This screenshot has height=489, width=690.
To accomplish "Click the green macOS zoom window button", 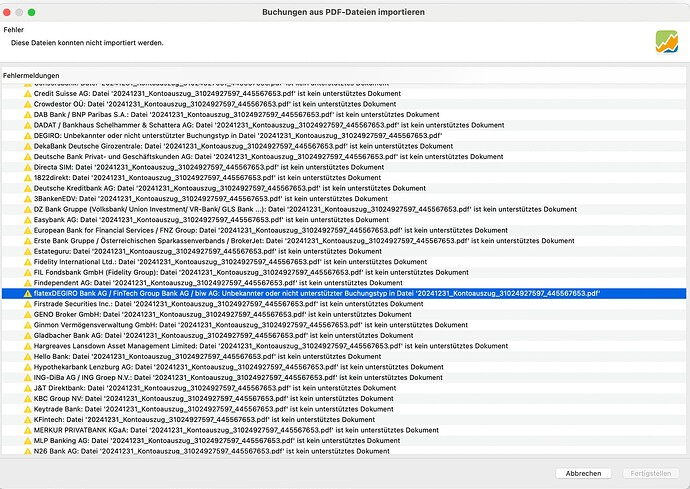I will [x=32, y=12].
